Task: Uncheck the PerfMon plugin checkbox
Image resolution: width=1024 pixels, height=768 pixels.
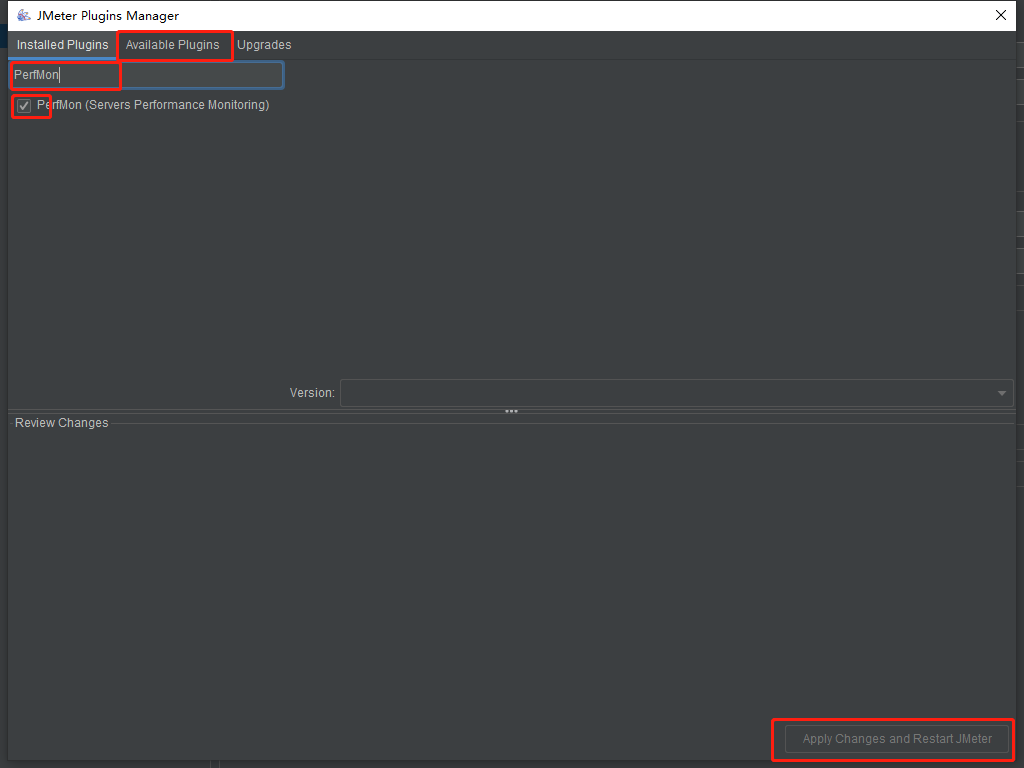Action: (x=24, y=106)
